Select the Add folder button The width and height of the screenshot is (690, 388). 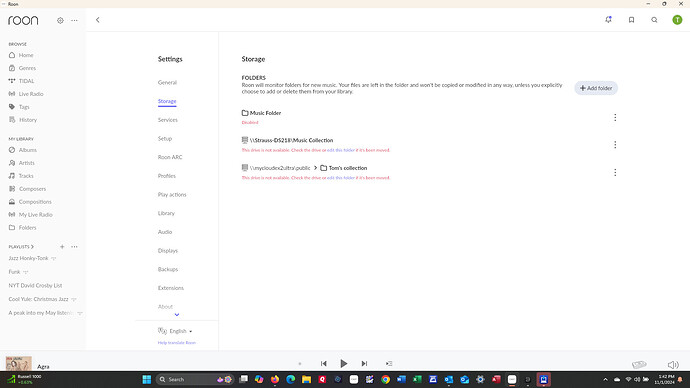(x=596, y=88)
